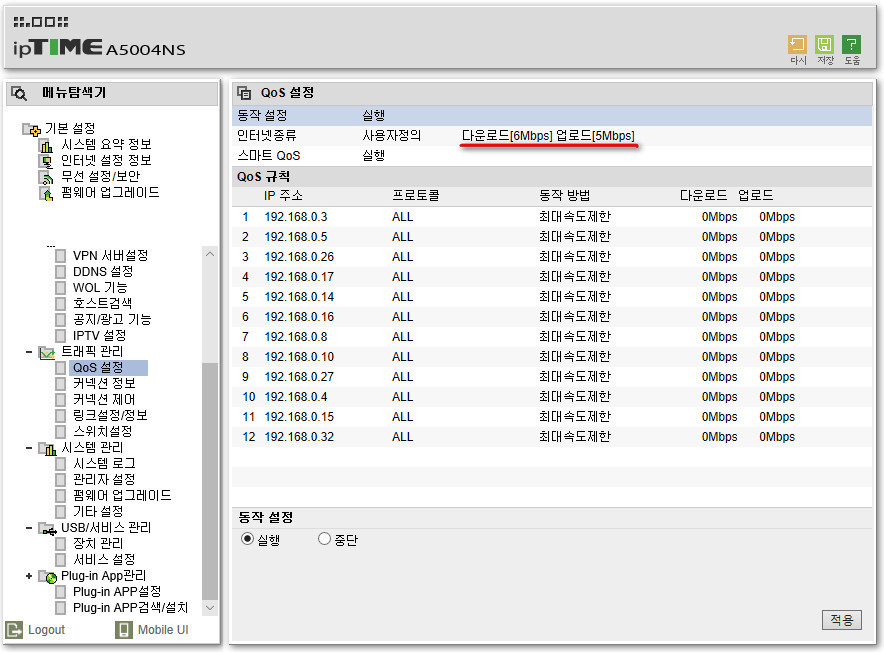Select QoS rule row for 192.168.0.26
Screen dimensions: 884x654
click(551, 257)
